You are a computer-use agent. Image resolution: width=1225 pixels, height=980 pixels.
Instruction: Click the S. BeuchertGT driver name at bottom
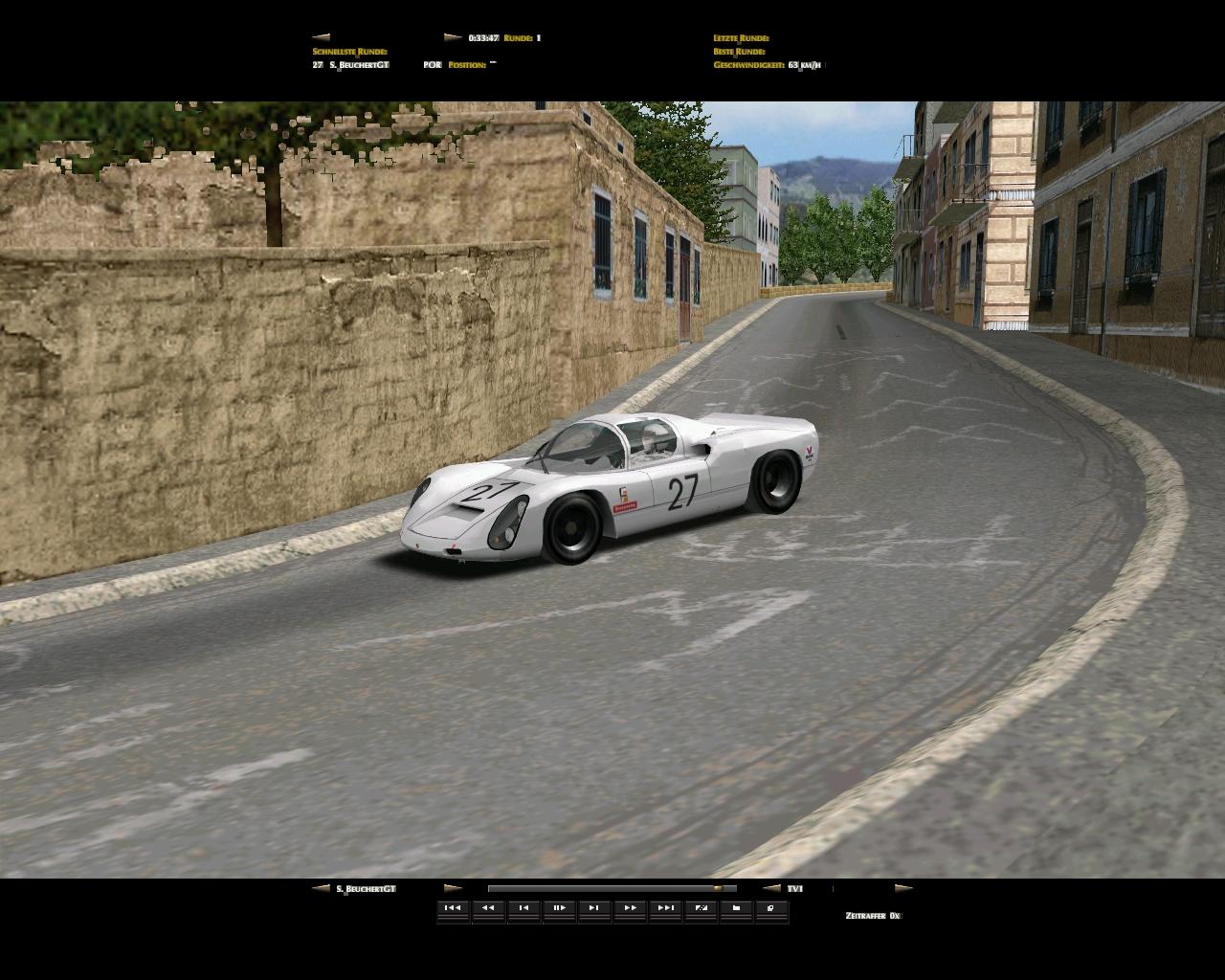367,889
